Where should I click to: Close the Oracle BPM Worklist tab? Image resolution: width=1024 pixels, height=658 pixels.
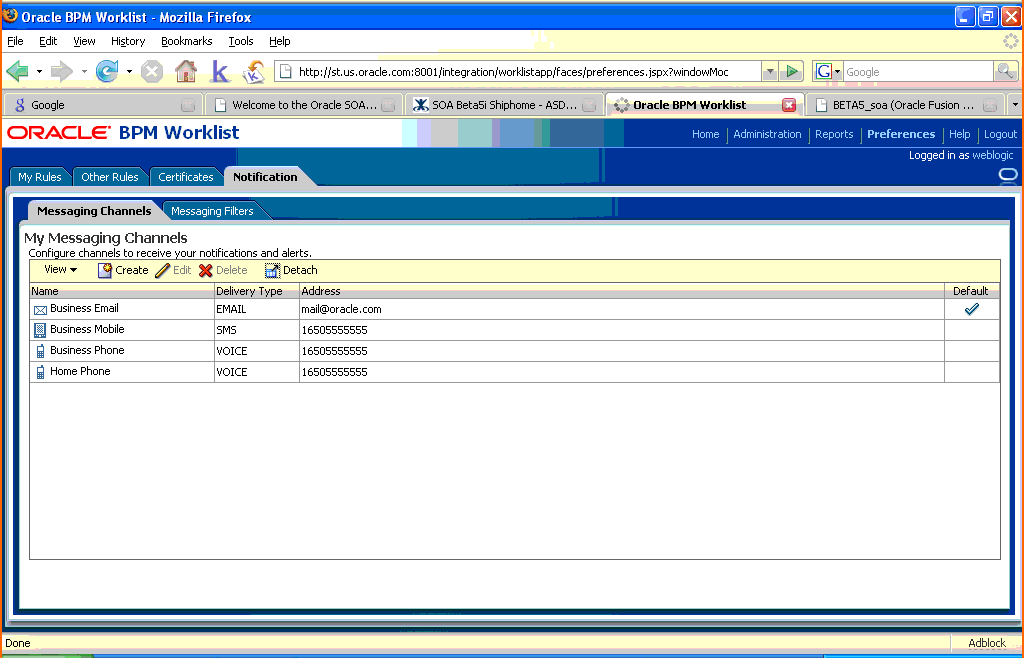[x=789, y=105]
